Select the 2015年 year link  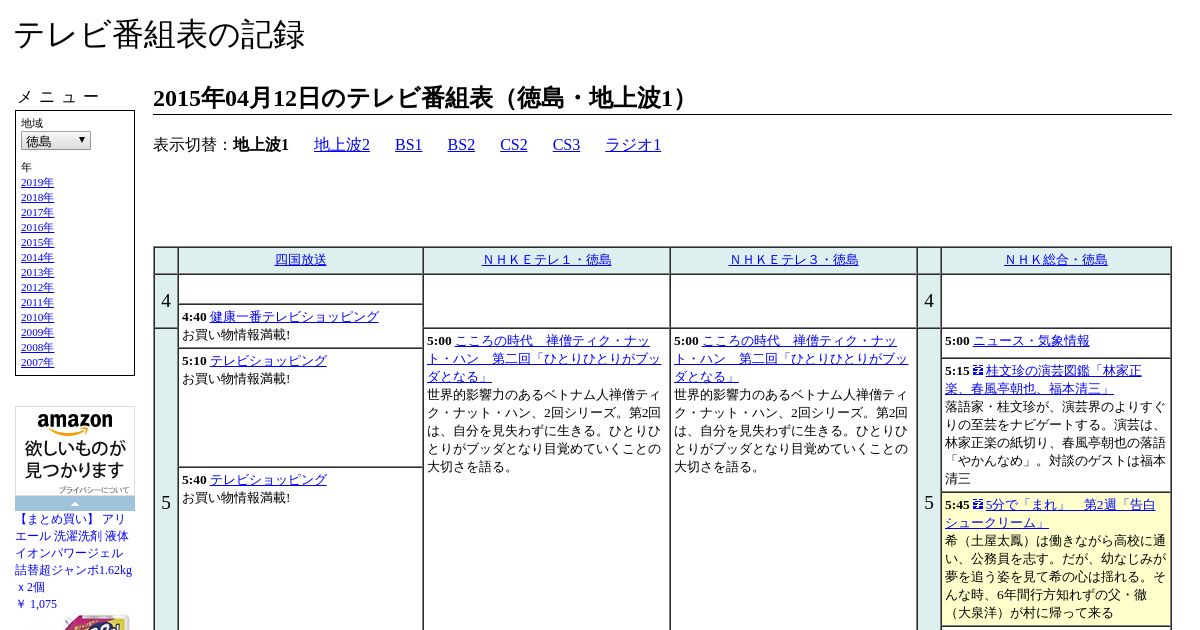click(x=37, y=242)
